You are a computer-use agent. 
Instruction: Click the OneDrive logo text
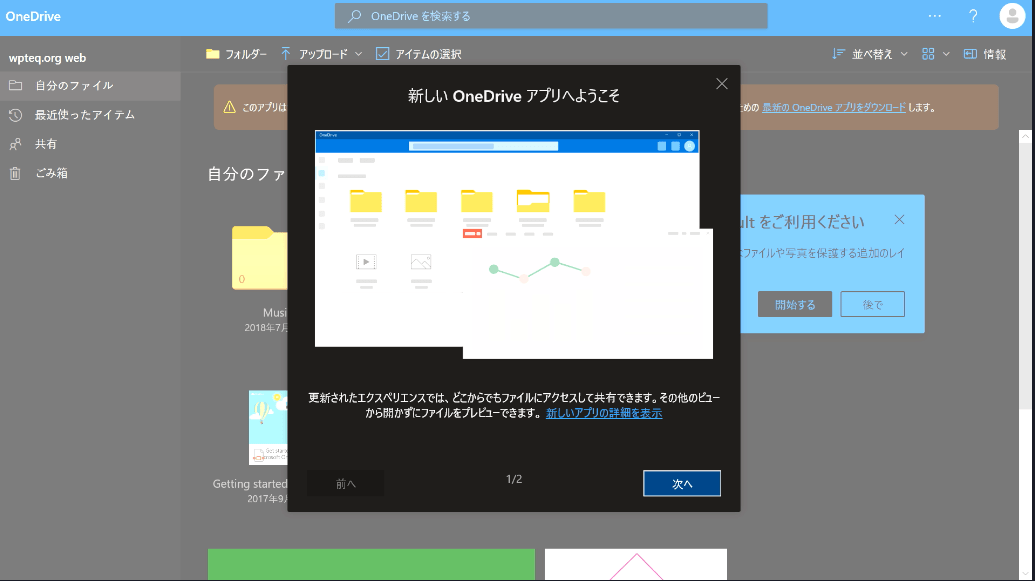click(33, 17)
